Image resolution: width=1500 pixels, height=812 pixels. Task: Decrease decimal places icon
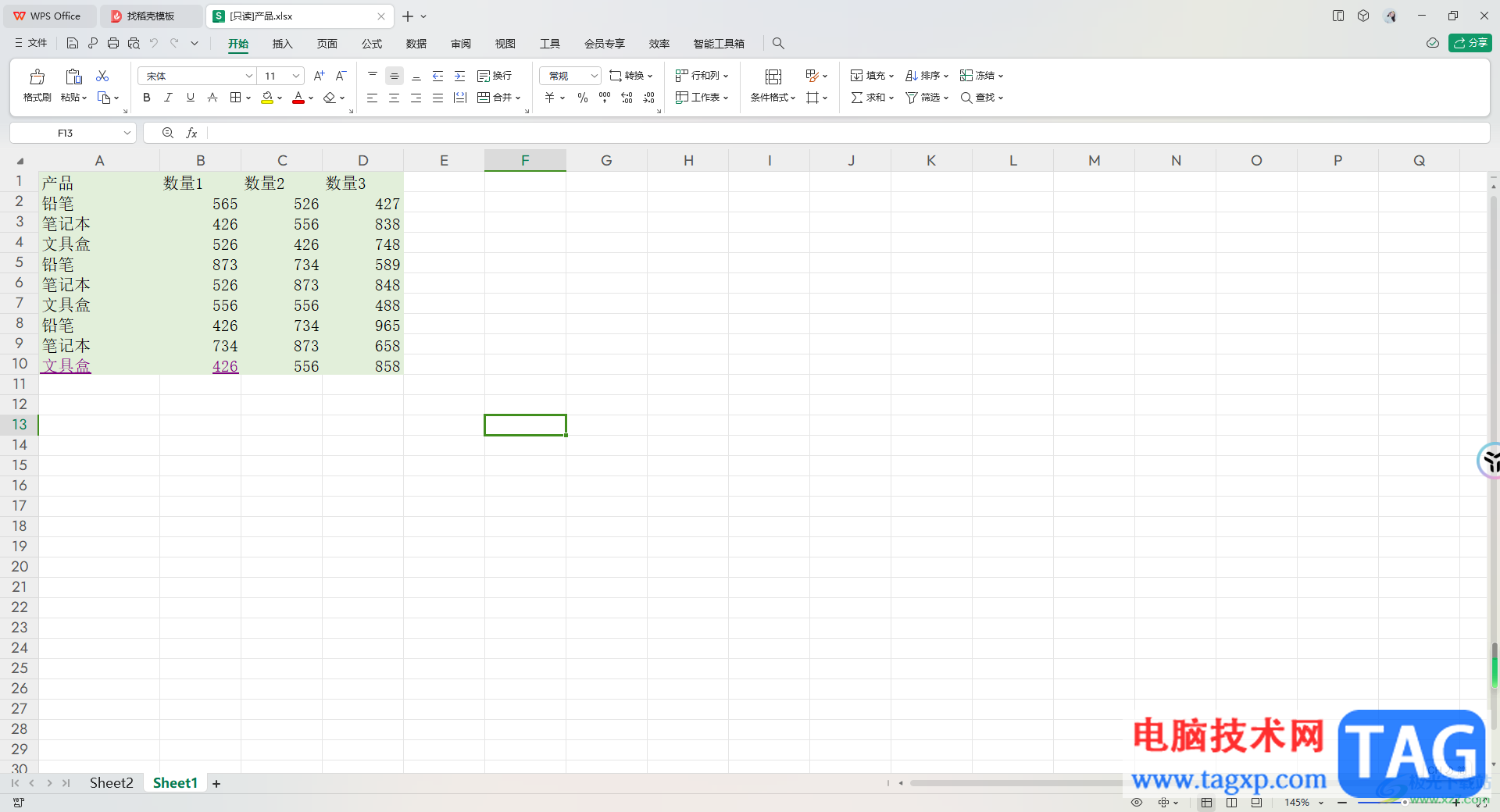click(649, 98)
